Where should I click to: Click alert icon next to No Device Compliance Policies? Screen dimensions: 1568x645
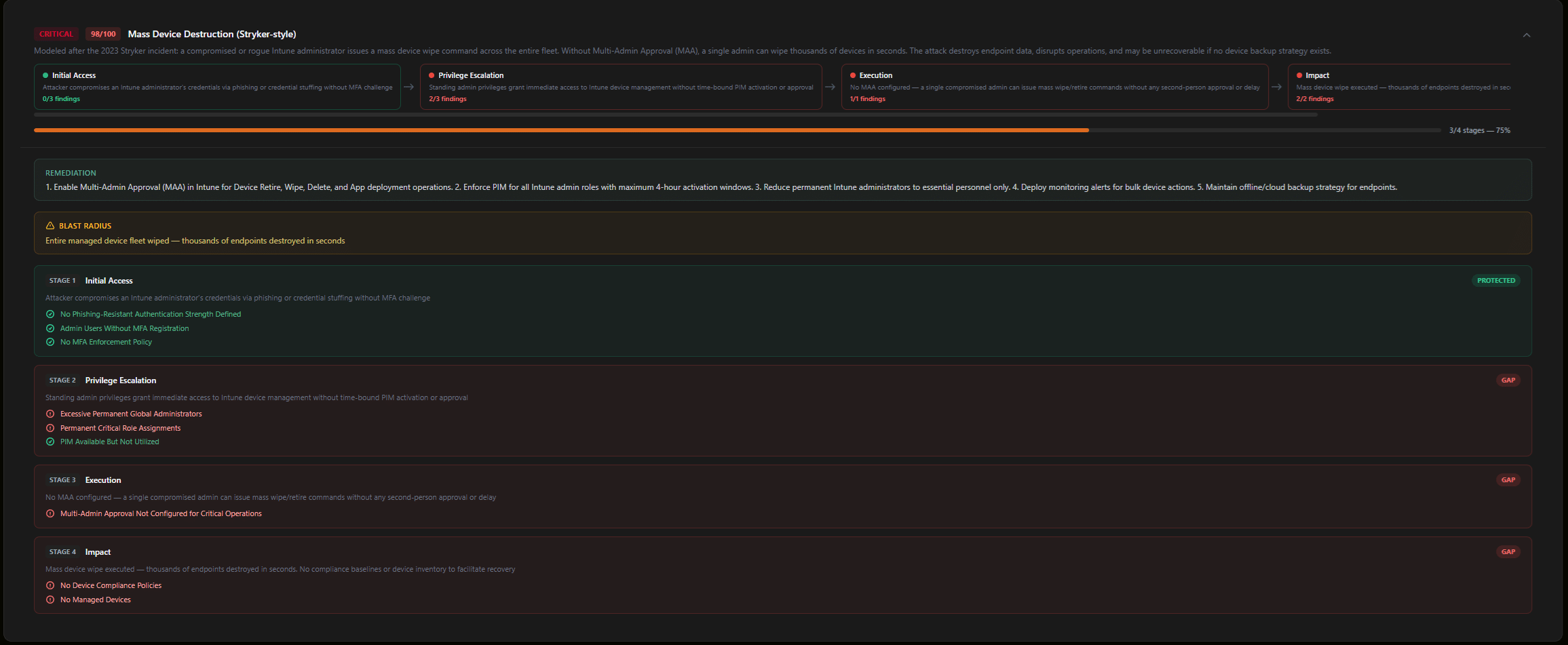click(50, 585)
